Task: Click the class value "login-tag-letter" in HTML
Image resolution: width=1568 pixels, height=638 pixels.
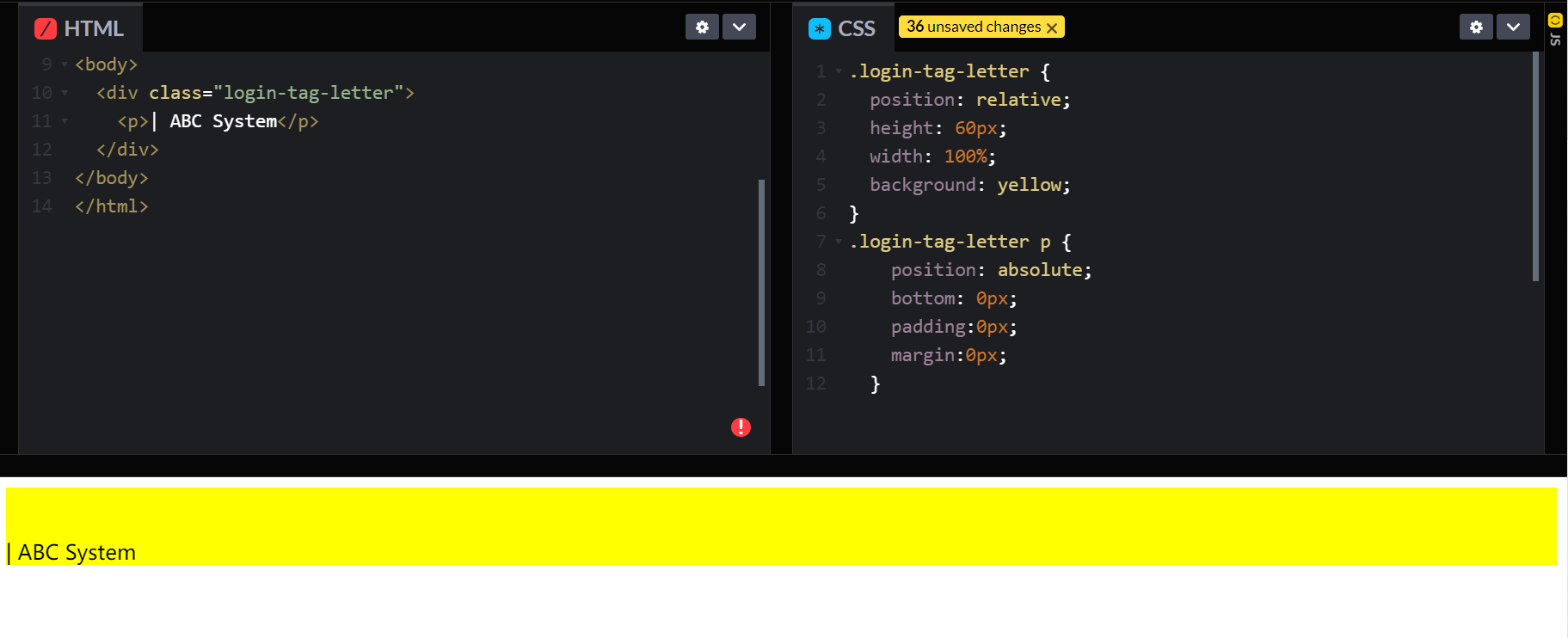Action: tap(309, 93)
